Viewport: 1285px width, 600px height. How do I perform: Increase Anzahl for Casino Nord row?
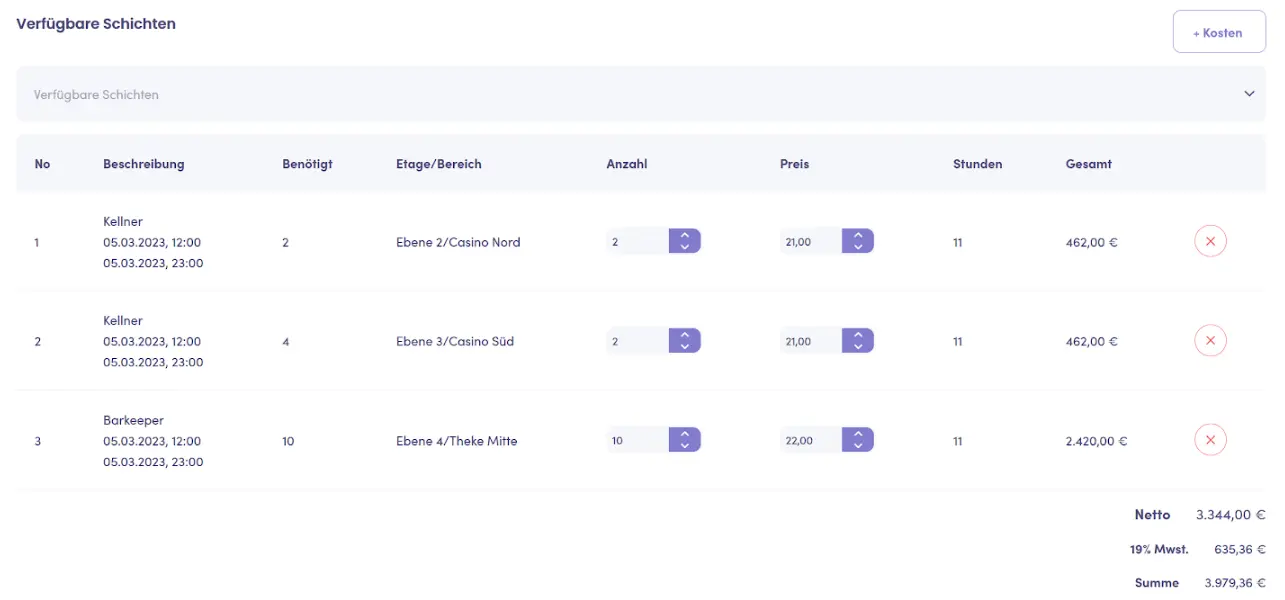point(684,236)
